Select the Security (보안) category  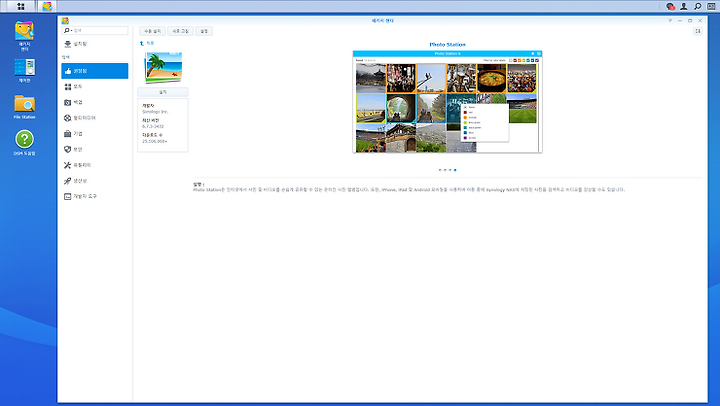point(95,149)
